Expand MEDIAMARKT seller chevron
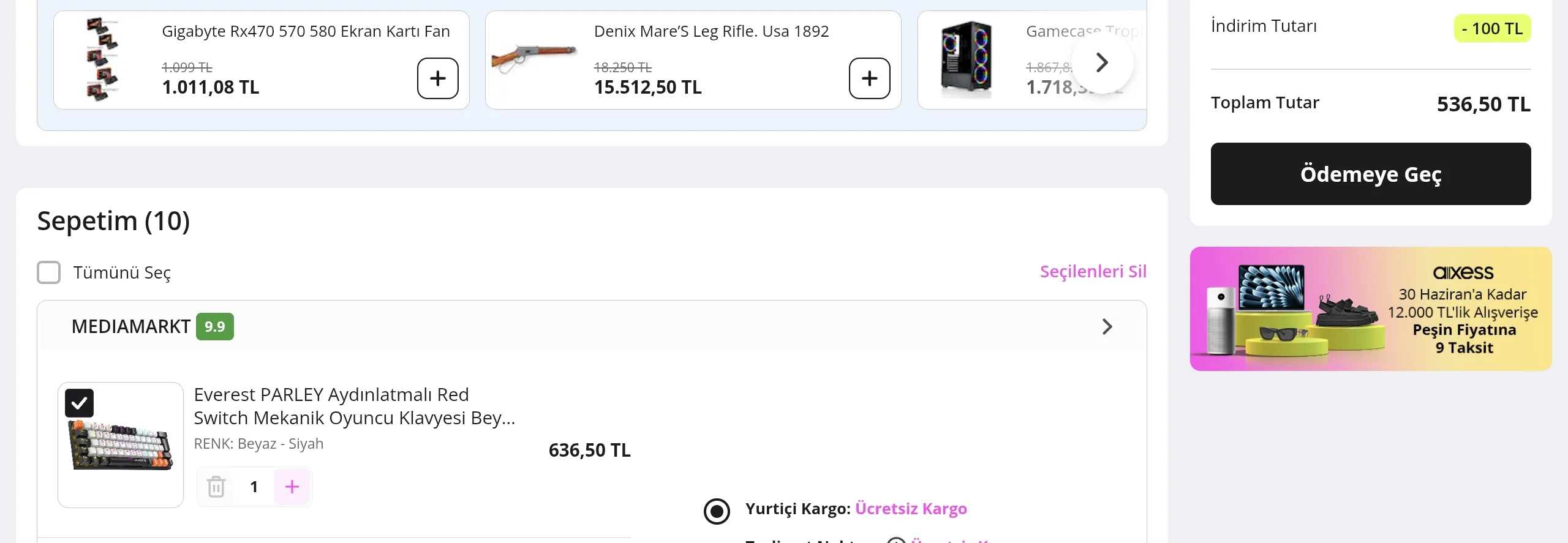The image size is (1568, 543). click(1107, 326)
